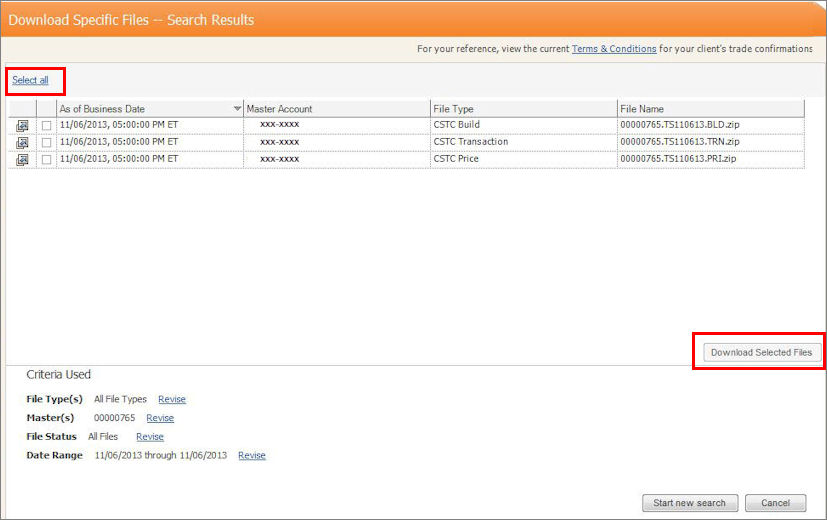The width and height of the screenshot is (827, 520).
Task: Tick the CSTC Transaction file checkbox
Action: pos(46,142)
